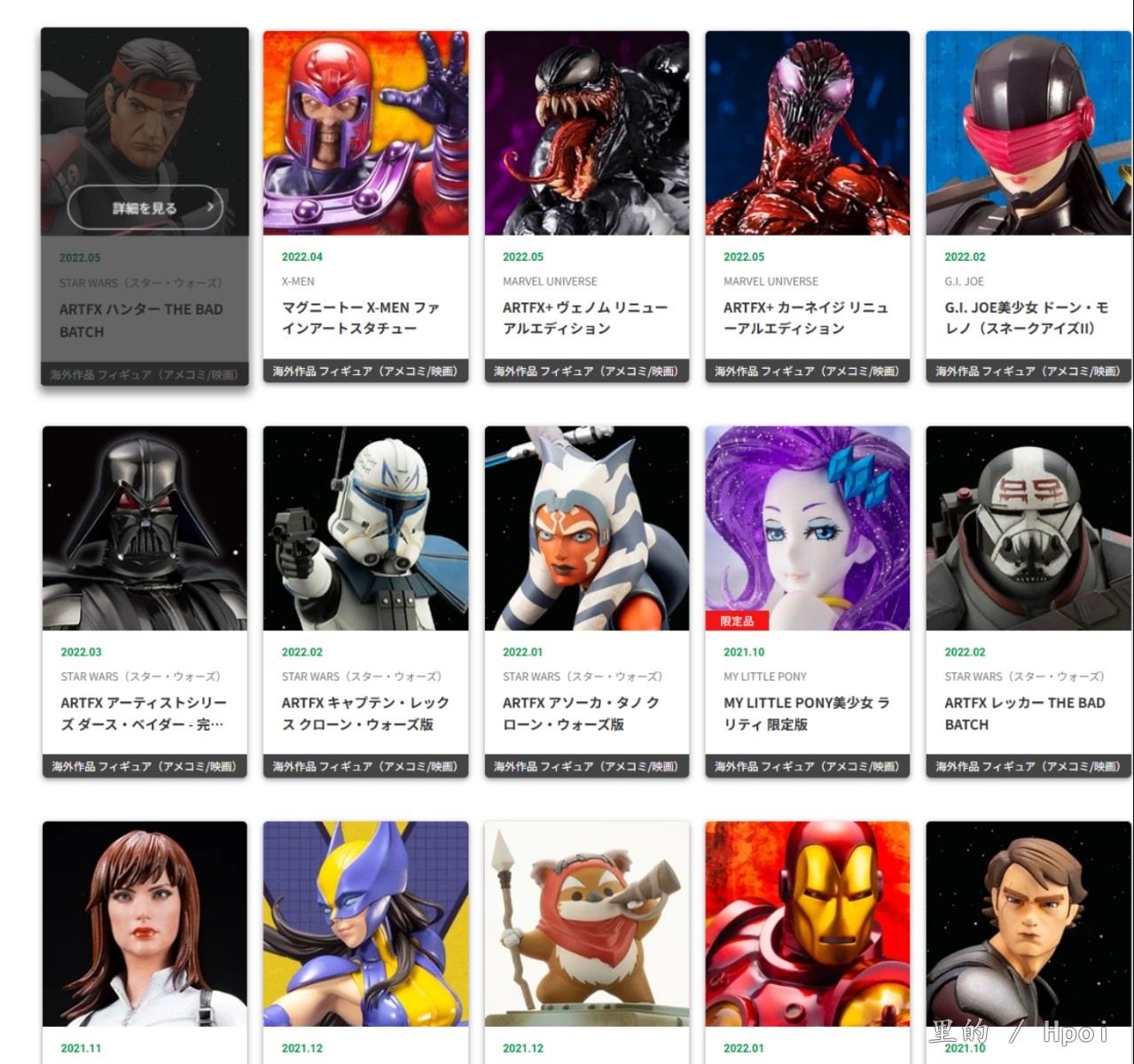Click ARTFX キャプテン・レックス title link
The height and width of the screenshot is (1064, 1134).
(x=365, y=713)
